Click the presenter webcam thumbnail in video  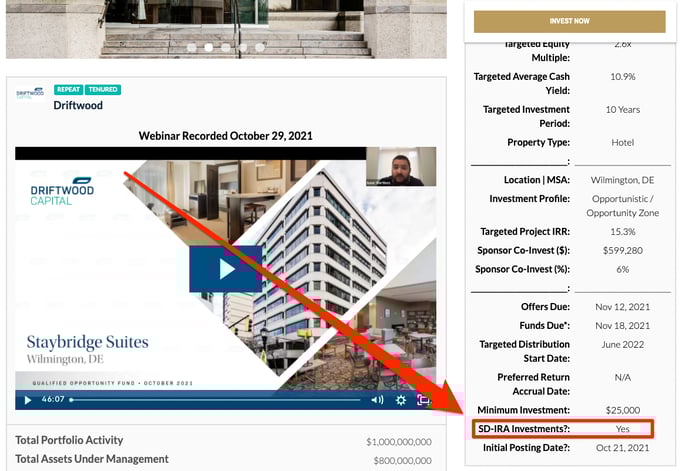tap(401, 166)
